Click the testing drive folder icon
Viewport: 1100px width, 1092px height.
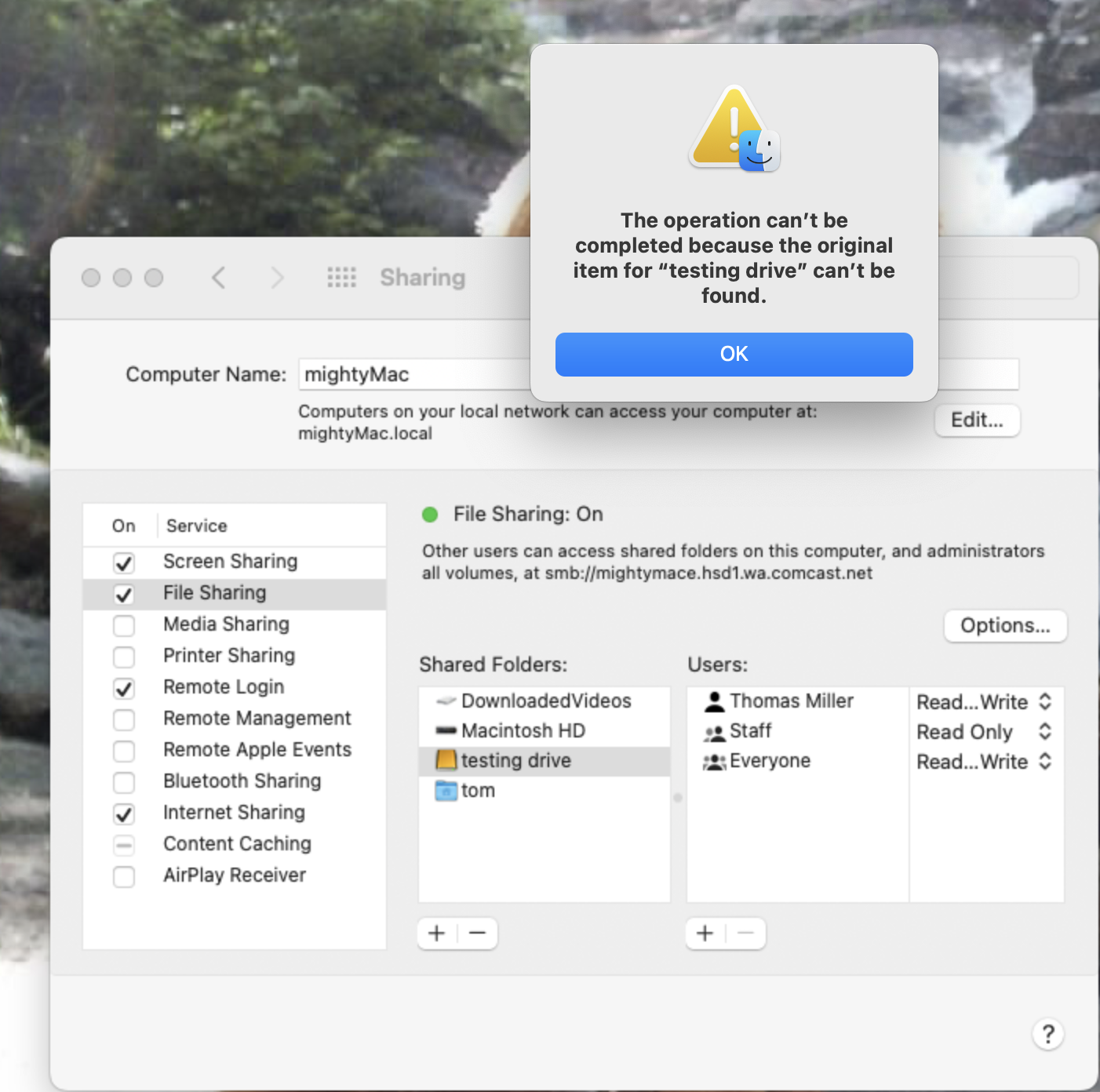[446, 760]
